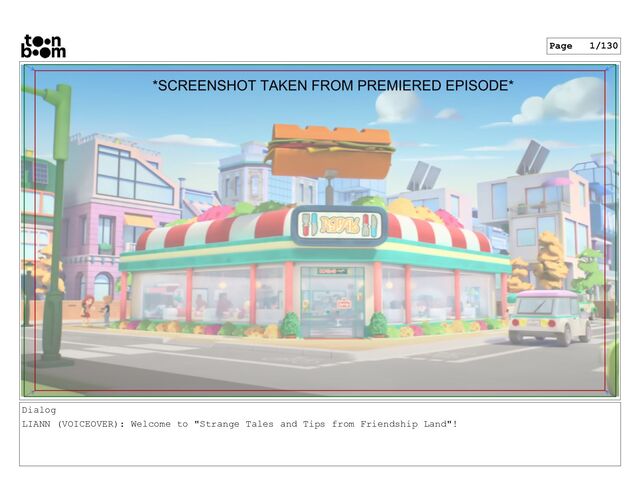
Task: Click the Page 1/130 indicator
Action: [583, 46]
